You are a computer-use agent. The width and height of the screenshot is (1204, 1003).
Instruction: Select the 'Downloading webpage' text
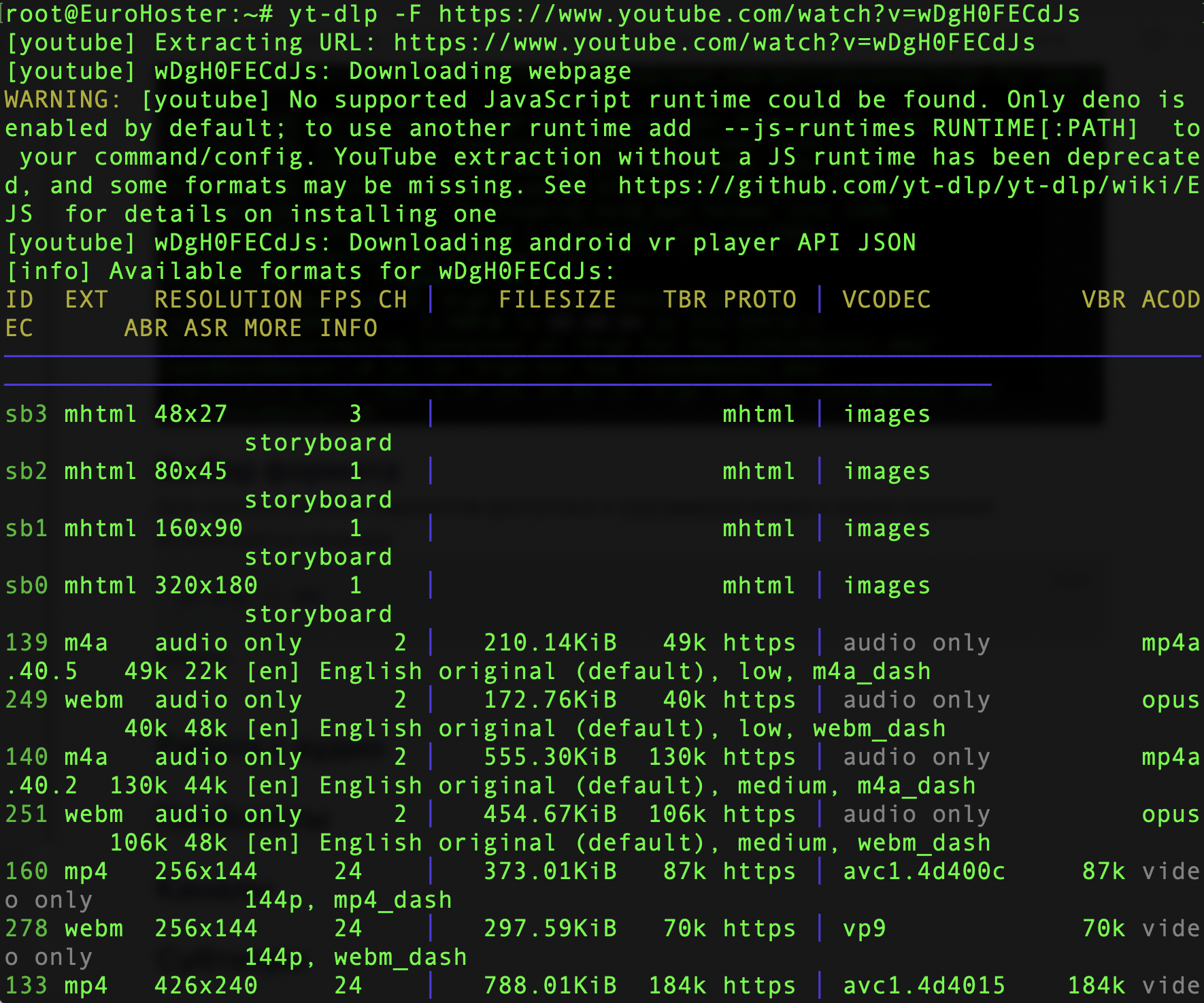(x=490, y=71)
